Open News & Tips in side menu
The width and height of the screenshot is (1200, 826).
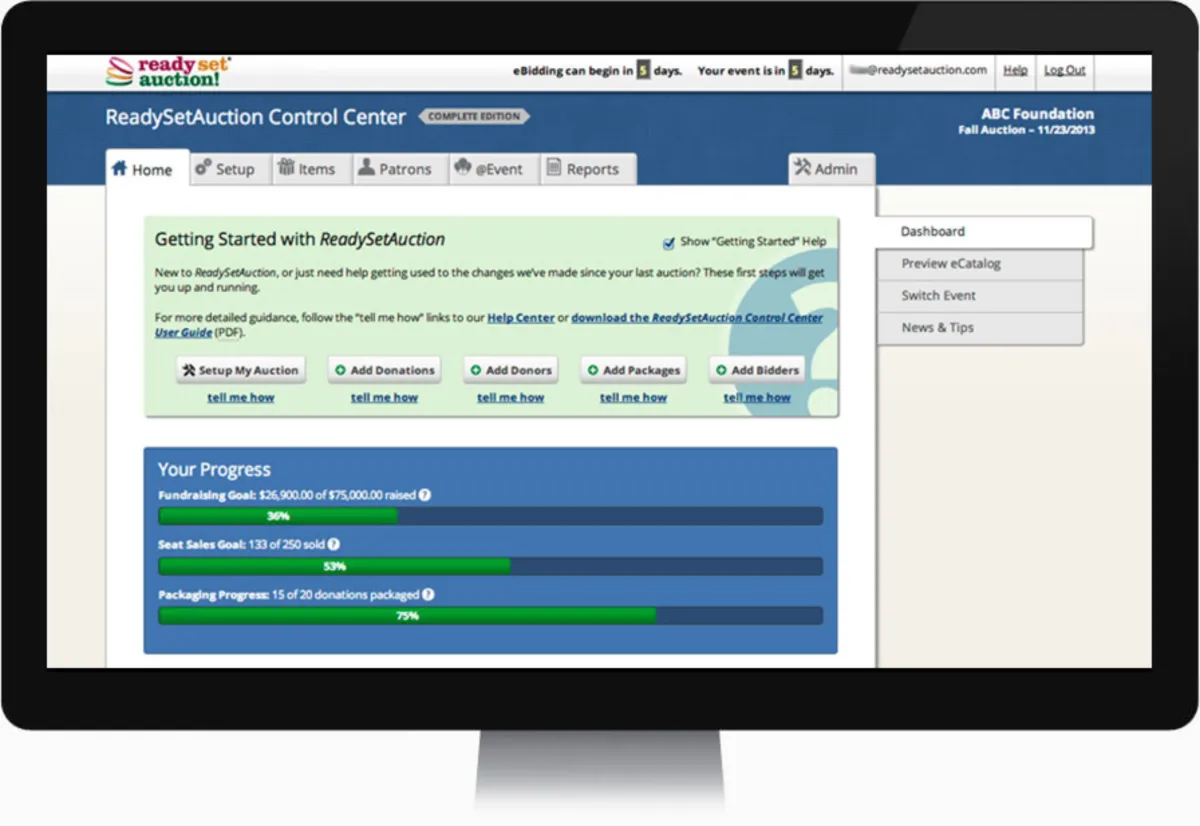pos(980,328)
